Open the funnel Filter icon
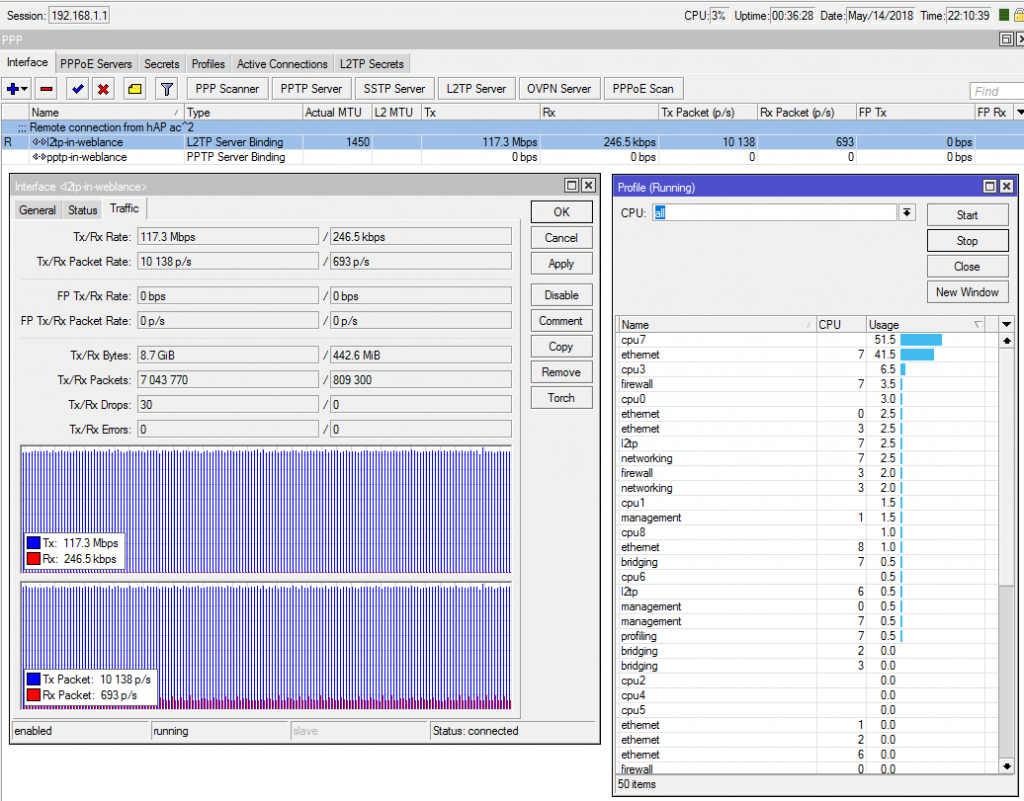The width and height of the screenshot is (1024, 801). (168, 89)
